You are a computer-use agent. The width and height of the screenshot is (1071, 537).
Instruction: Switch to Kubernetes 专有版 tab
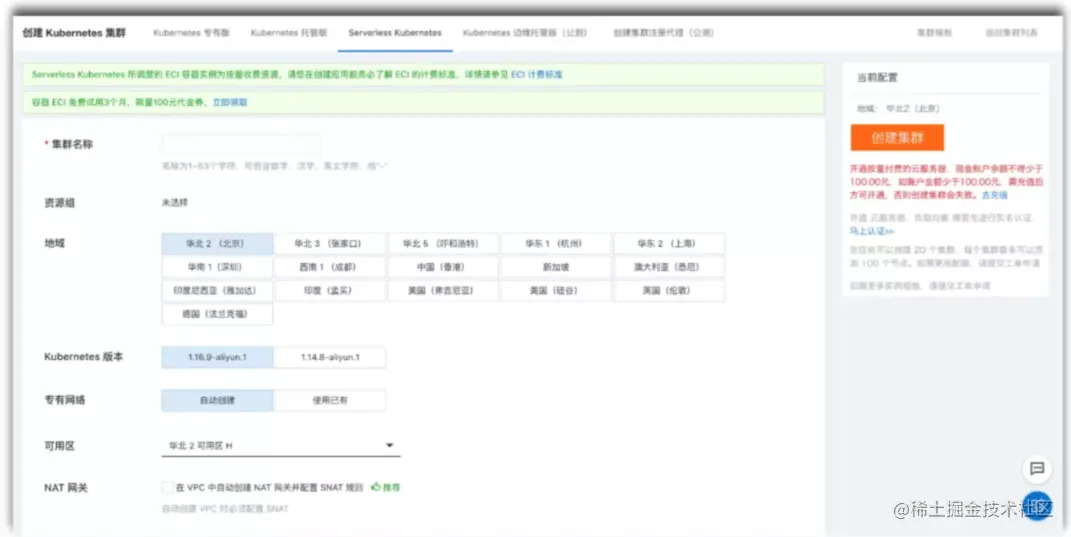coord(191,33)
